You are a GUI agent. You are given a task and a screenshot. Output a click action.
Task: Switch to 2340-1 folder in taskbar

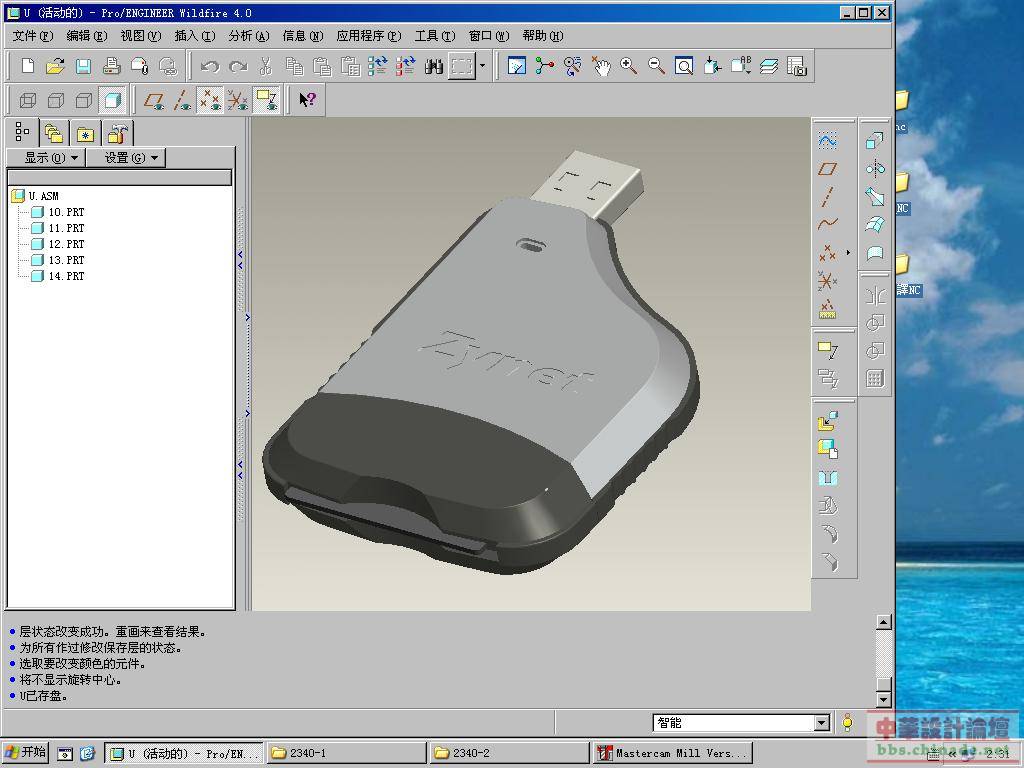[x=345, y=753]
